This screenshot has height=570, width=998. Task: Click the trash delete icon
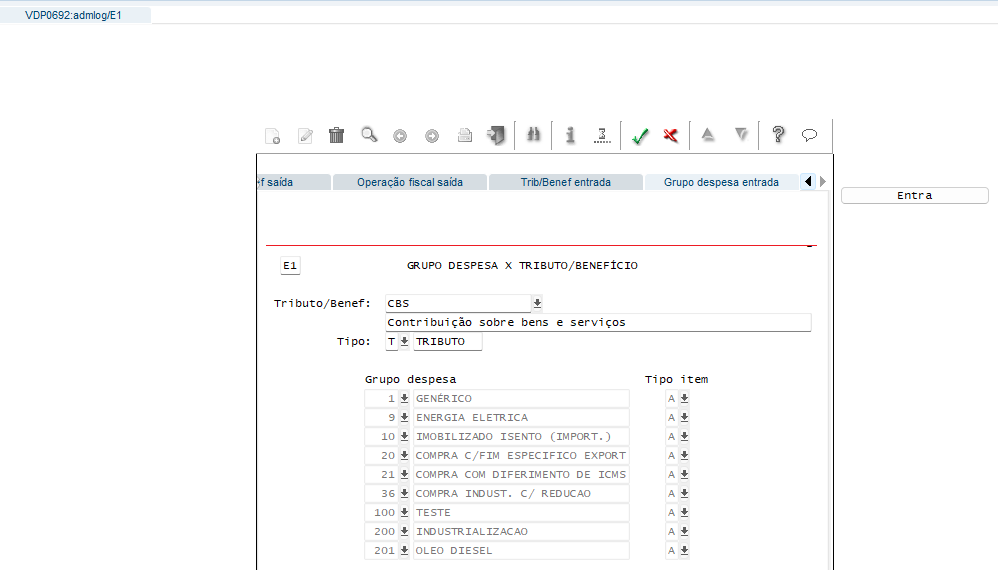tap(336, 135)
